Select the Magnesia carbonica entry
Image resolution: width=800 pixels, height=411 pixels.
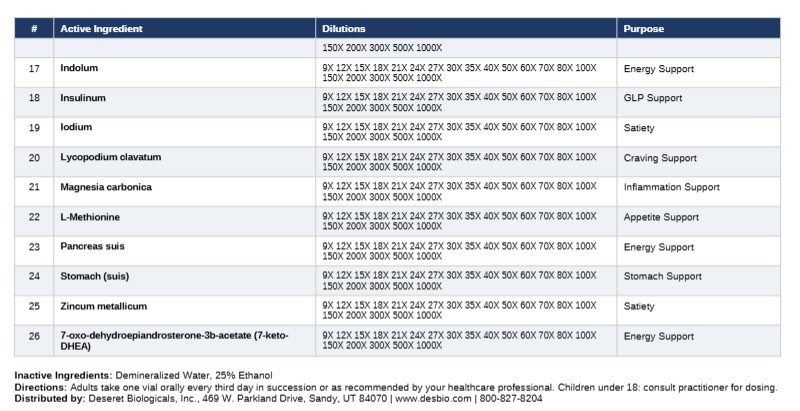click(x=108, y=187)
